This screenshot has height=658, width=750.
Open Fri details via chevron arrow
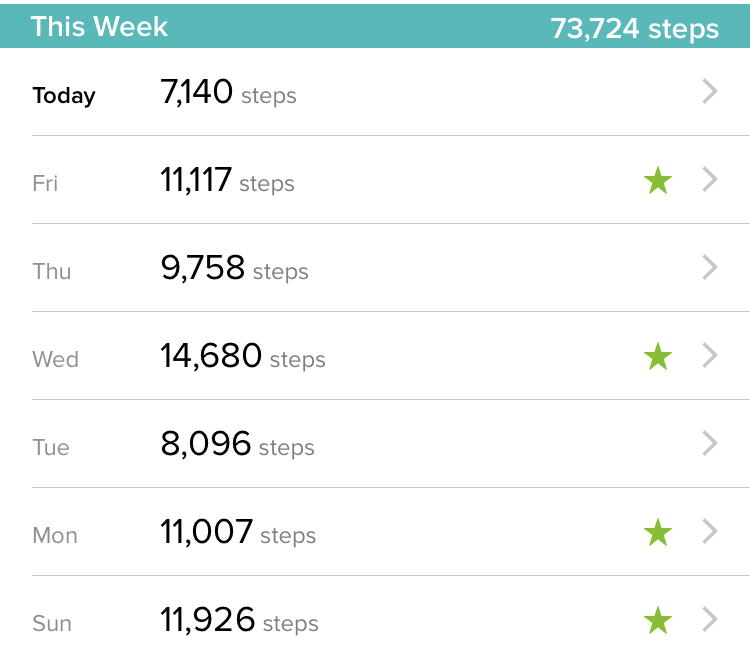tap(710, 179)
